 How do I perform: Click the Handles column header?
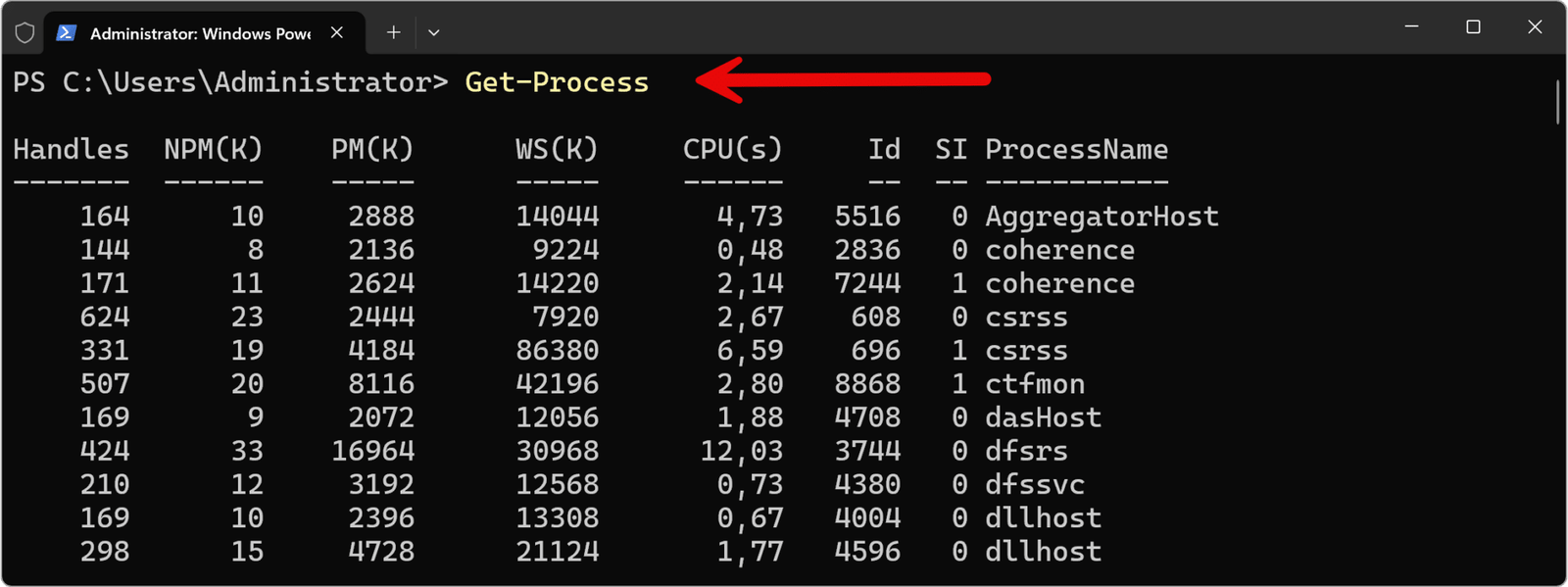click(x=70, y=149)
